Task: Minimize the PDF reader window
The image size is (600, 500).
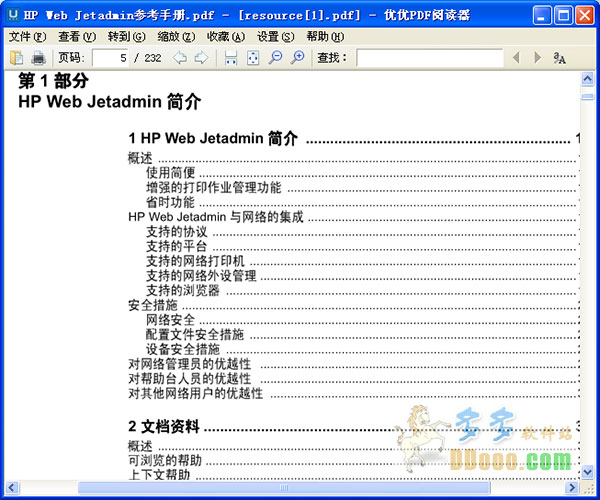Action: click(x=542, y=16)
